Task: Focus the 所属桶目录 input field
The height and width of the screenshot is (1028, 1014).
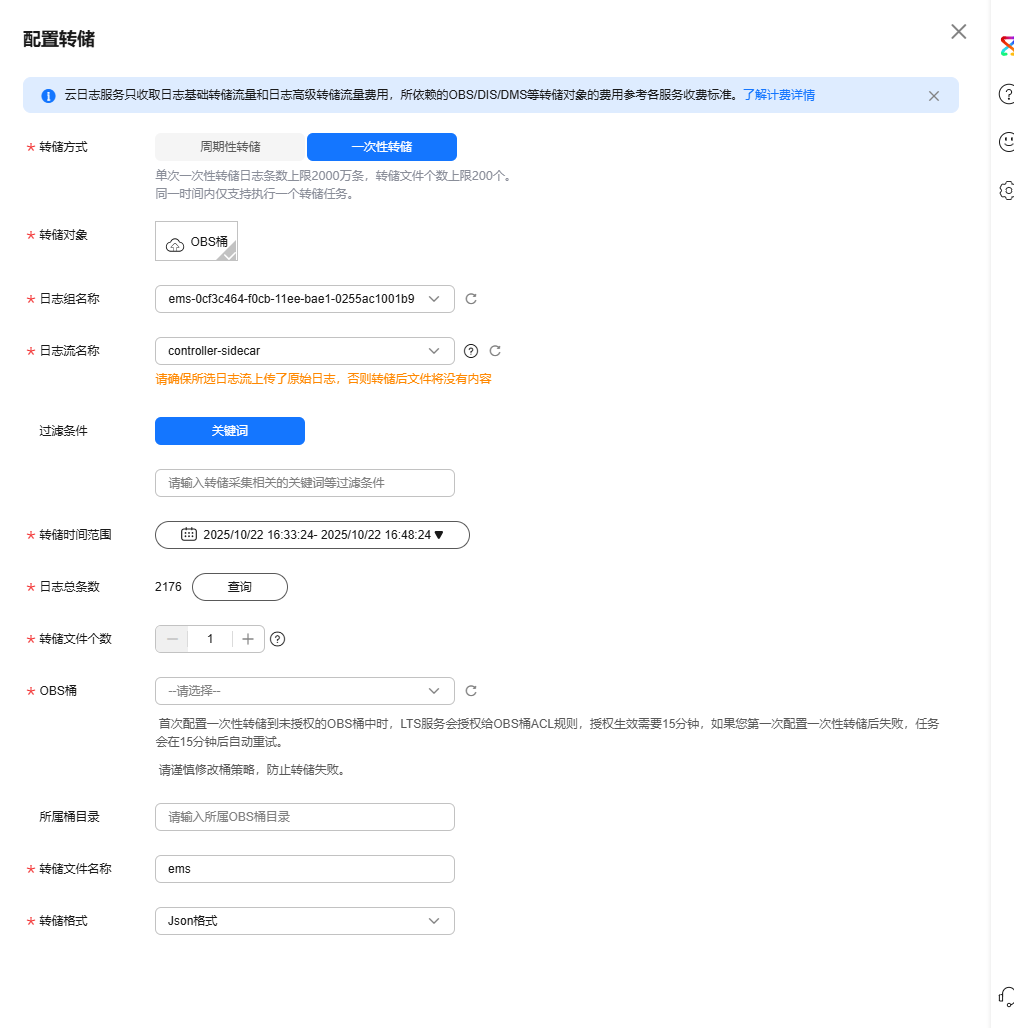Action: click(305, 817)
